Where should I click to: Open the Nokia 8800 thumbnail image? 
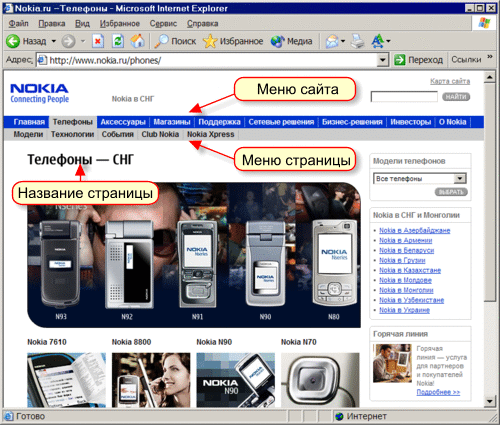click(x=151, y=380)
